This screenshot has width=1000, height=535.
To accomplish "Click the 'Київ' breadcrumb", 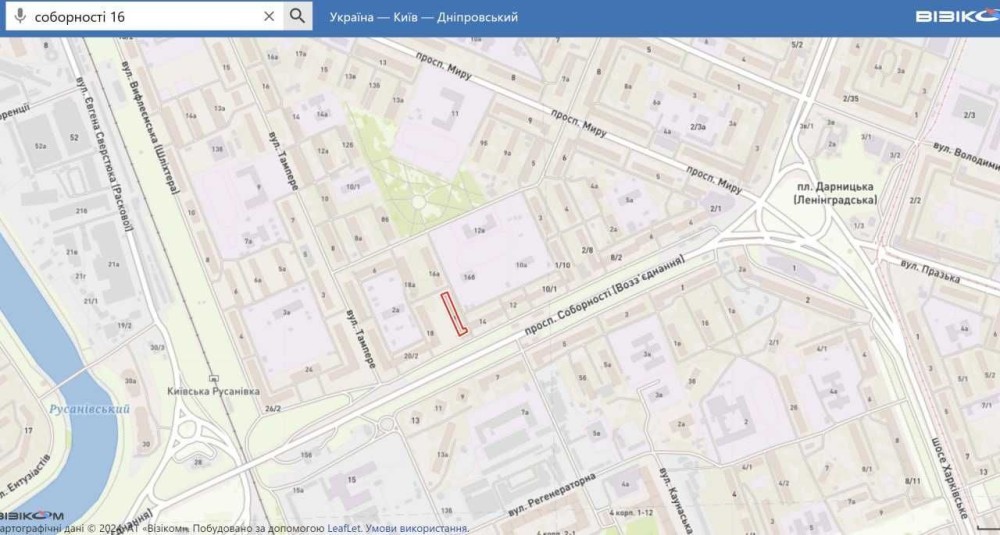I will (x=404, y=17).
